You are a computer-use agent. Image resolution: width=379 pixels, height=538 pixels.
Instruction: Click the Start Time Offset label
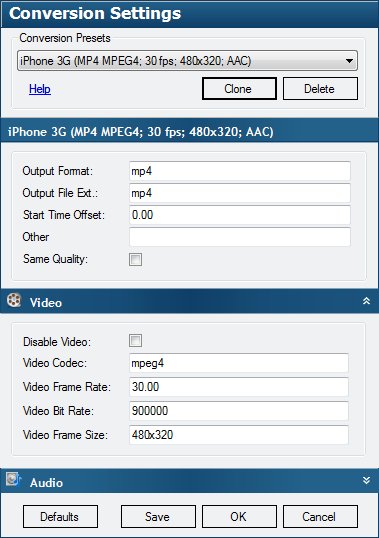(64, 215)
